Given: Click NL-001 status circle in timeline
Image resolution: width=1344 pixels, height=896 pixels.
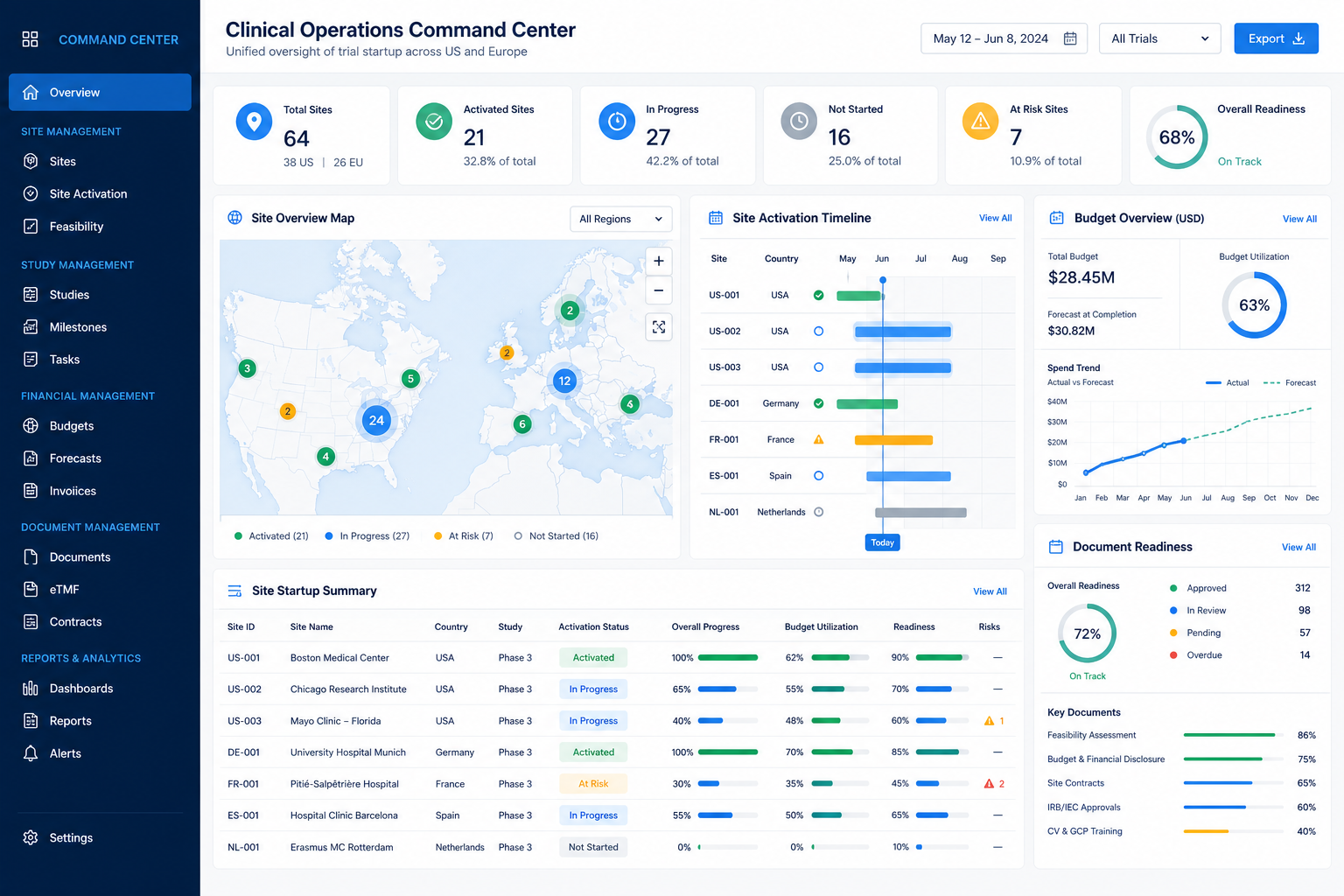Looking at the screenshot, I should point(819,512).
